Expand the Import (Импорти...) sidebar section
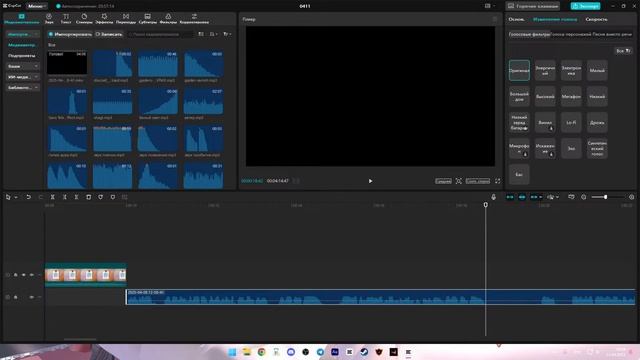Image resolution: width=640 pixels, height=360 pixels. tap(23, 34)
